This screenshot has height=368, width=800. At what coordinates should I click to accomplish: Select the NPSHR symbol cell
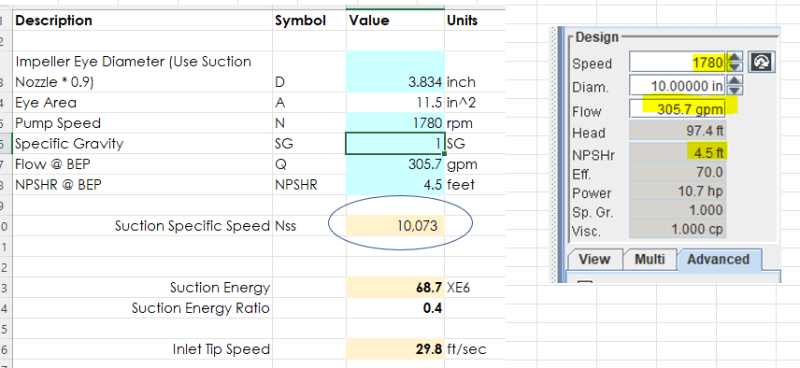(309, 185)
